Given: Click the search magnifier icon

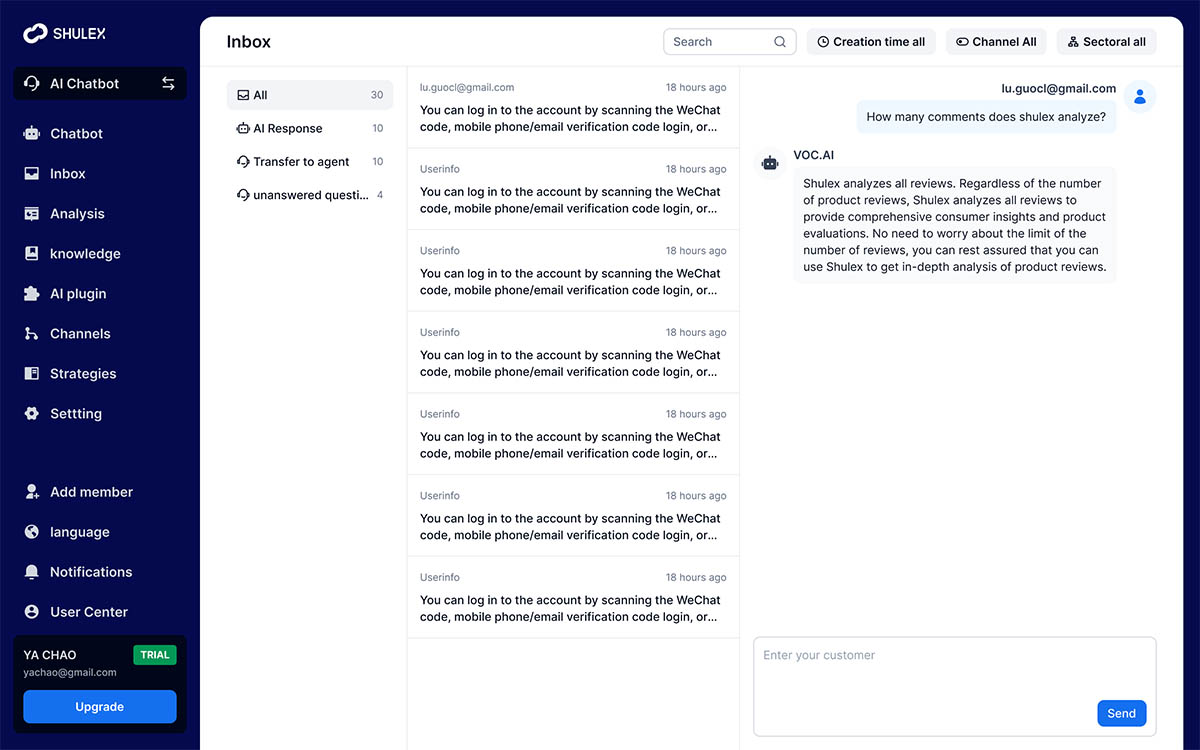Looking at the screenshot, I should coord(780,42).
